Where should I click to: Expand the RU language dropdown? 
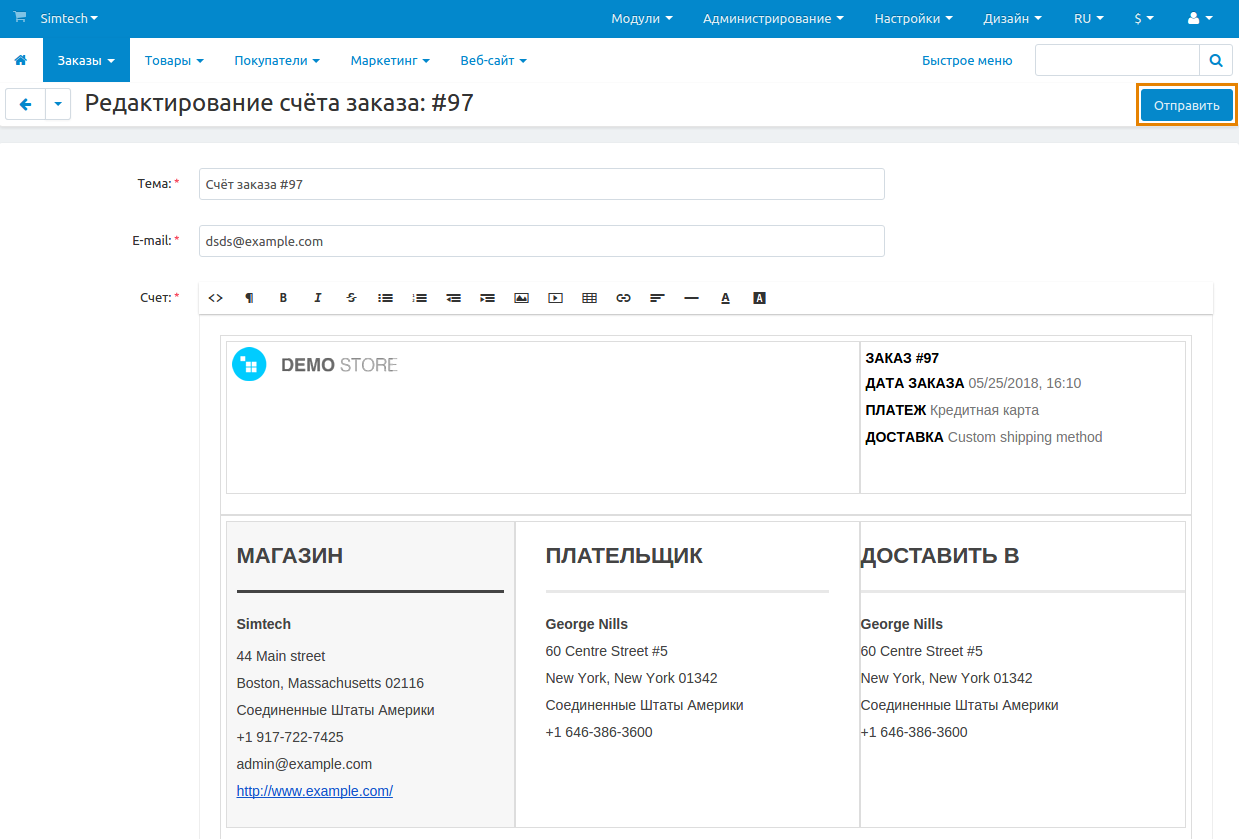point(1088,19)
